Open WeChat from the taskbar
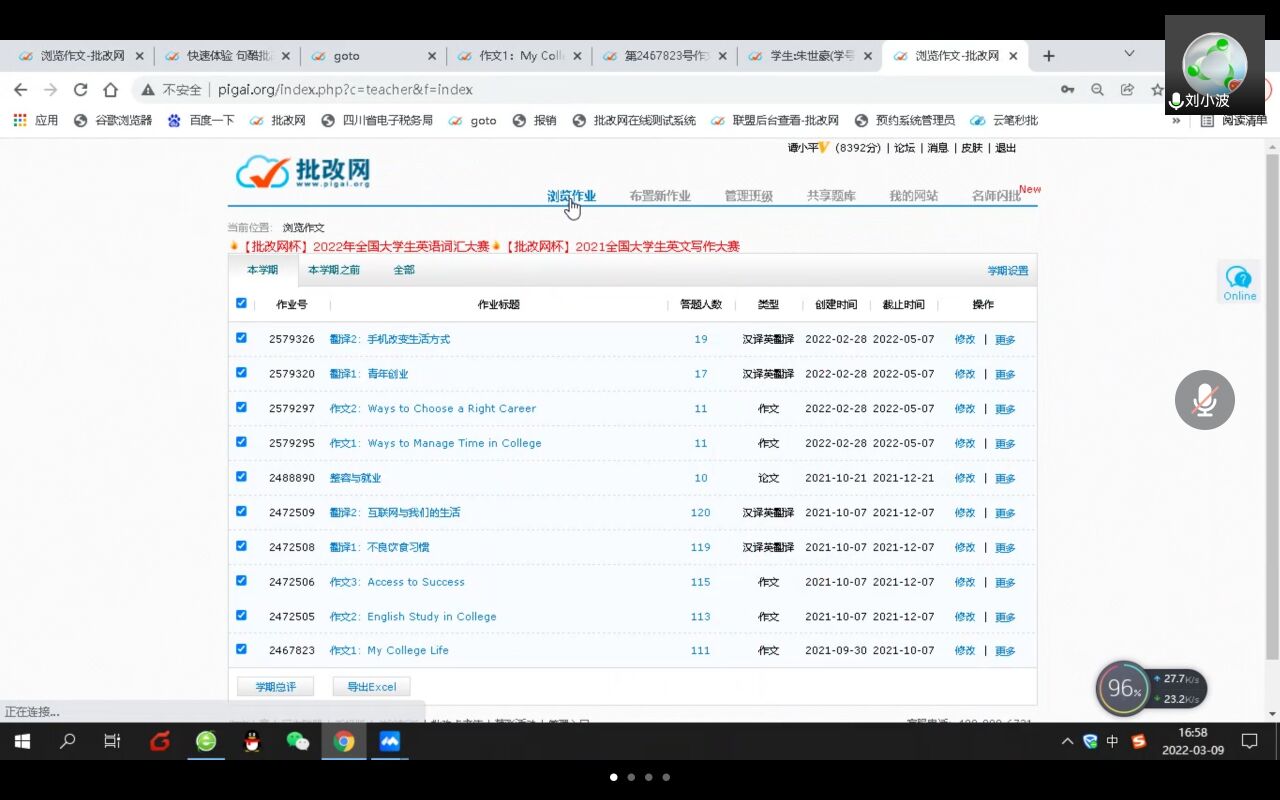 pos(297,741)
